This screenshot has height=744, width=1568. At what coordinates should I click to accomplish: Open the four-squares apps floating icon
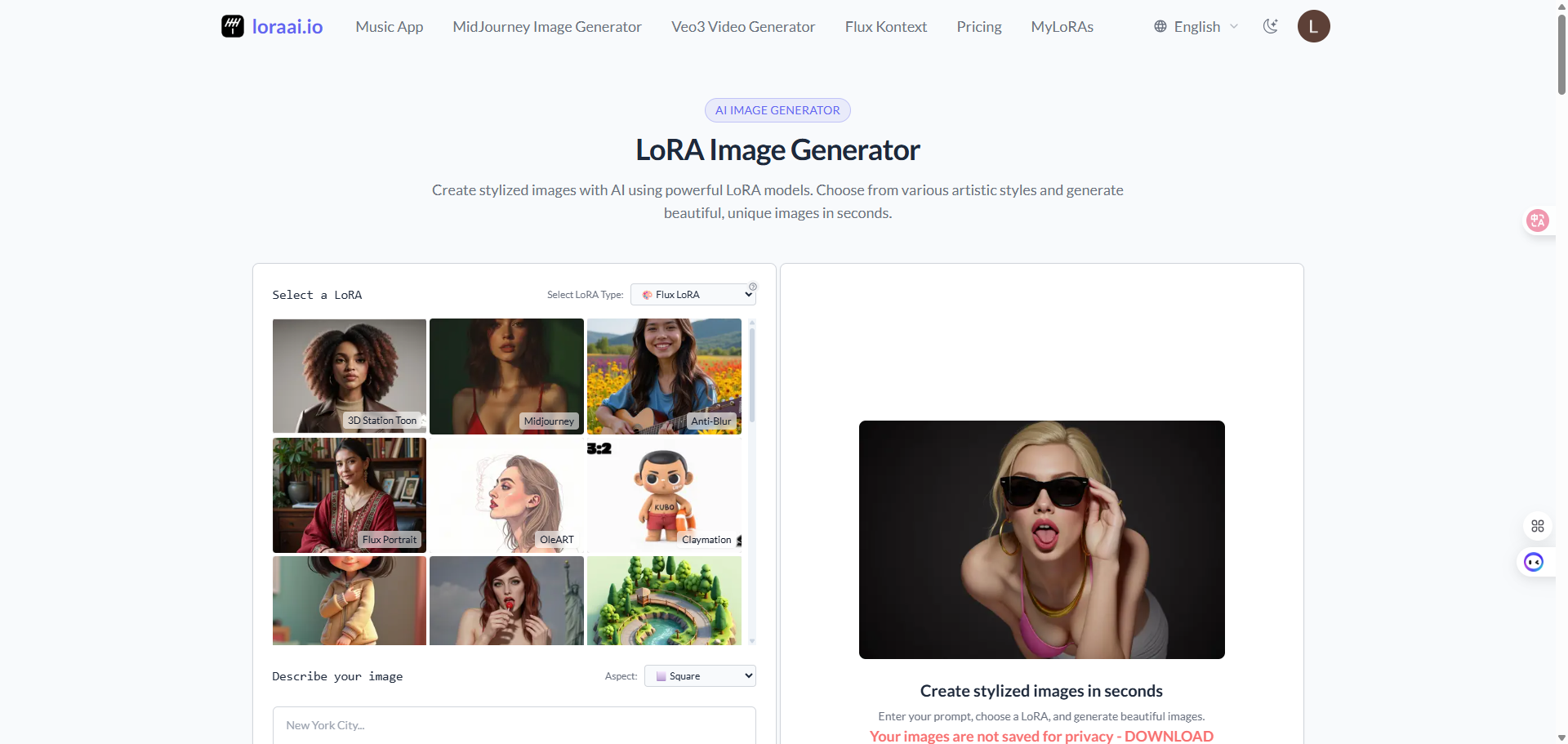coord(1537,526)
